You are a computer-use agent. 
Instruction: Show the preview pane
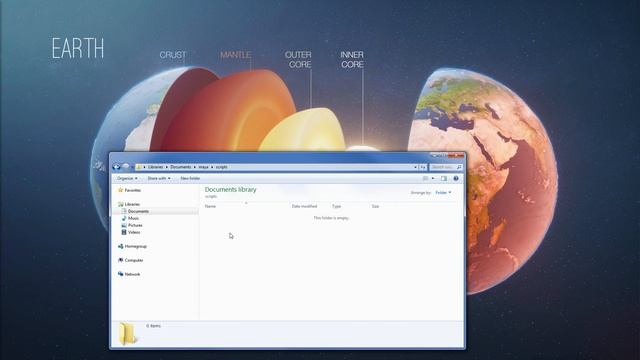[x=444, y=178]
